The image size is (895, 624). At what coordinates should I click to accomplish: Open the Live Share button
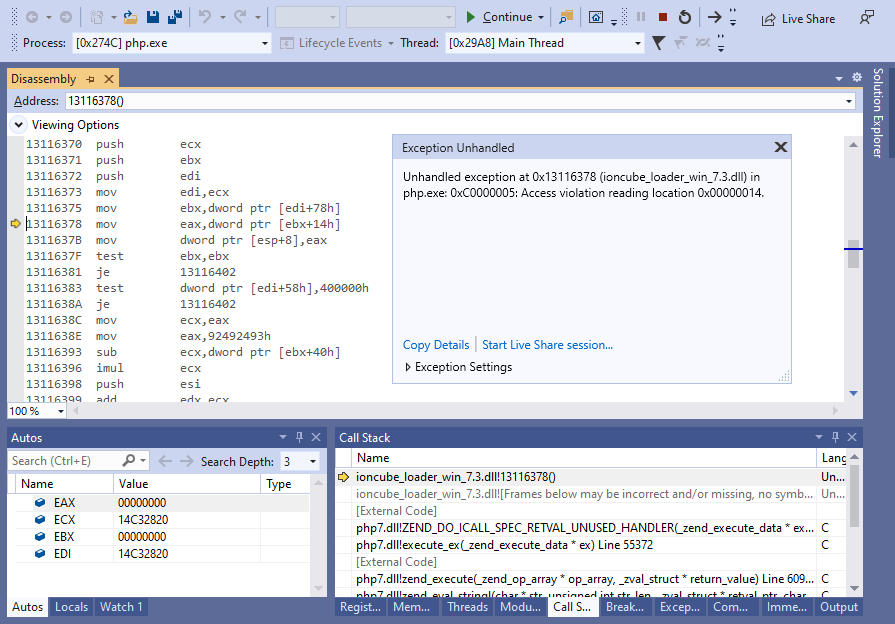[798, 18]
